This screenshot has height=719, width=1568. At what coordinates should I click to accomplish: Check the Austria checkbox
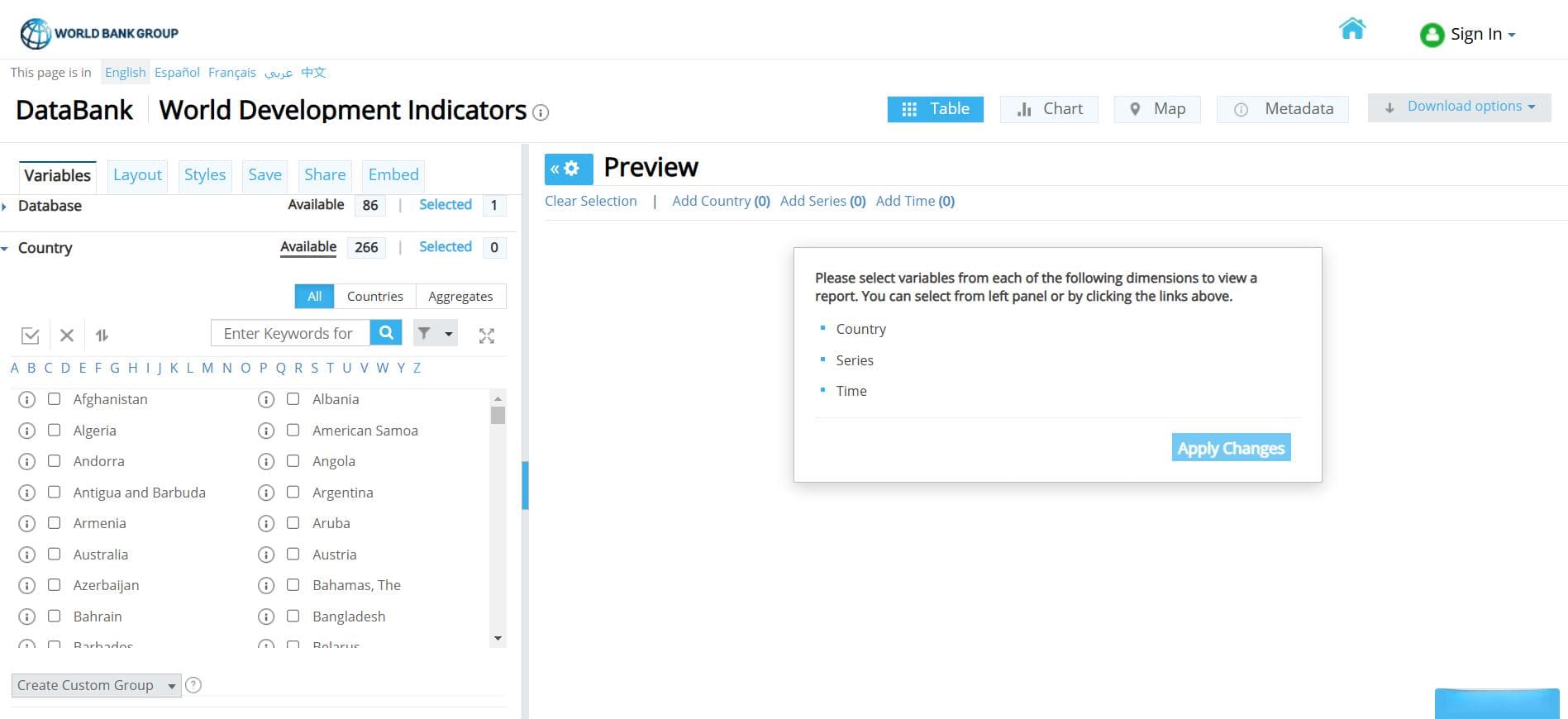click(293, 554)
